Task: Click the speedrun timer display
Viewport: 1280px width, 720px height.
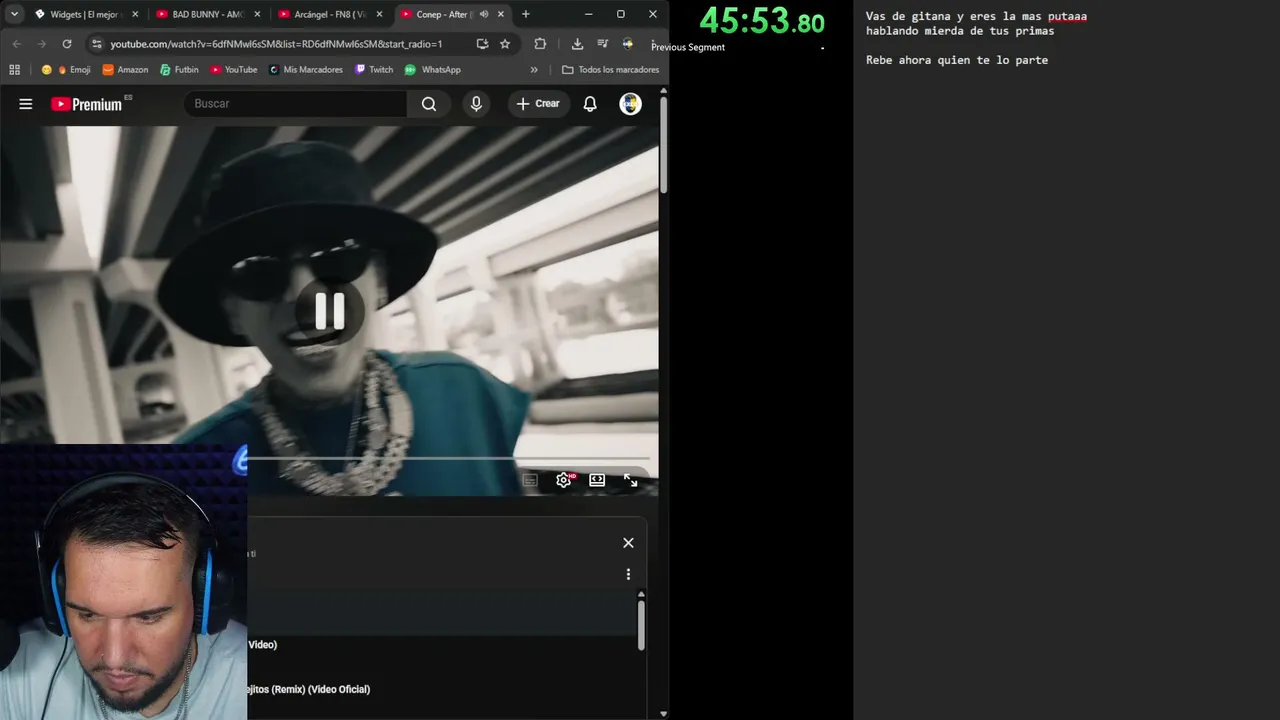Action: tap(762, 21)
